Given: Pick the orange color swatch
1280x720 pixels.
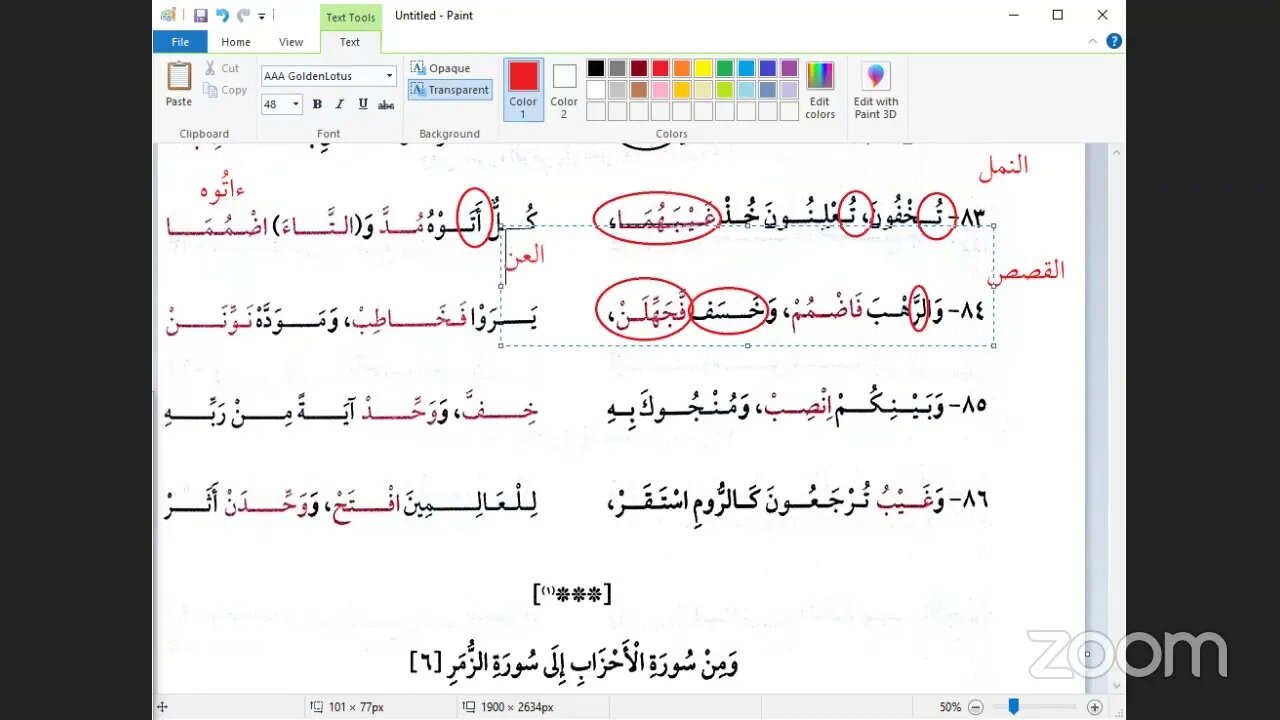Looking at the screenshot, I should coord(682,69).
